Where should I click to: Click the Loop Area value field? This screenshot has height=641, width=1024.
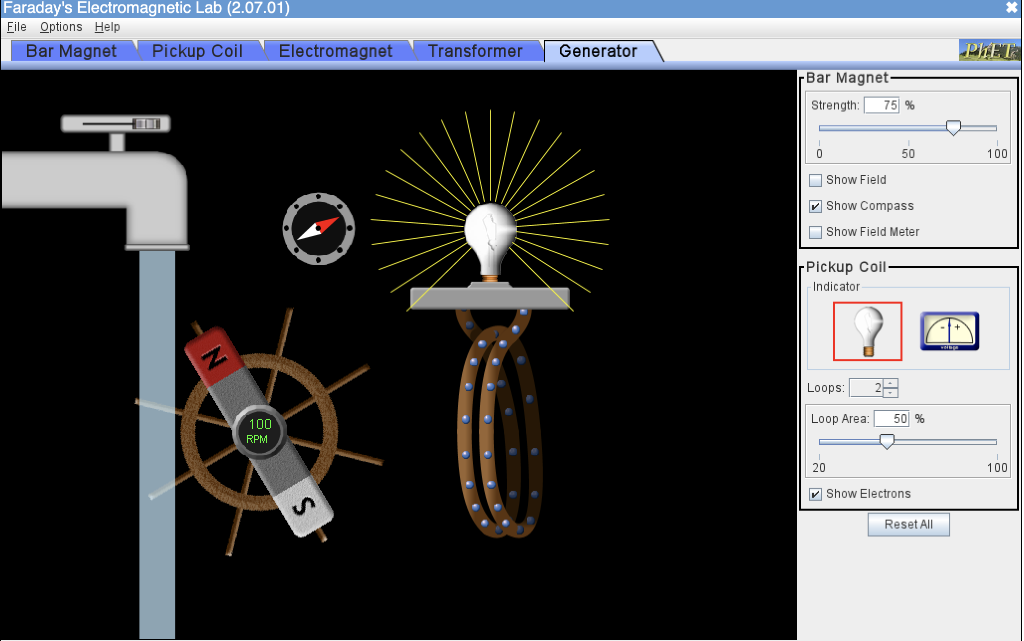click(x=891, y=418)
